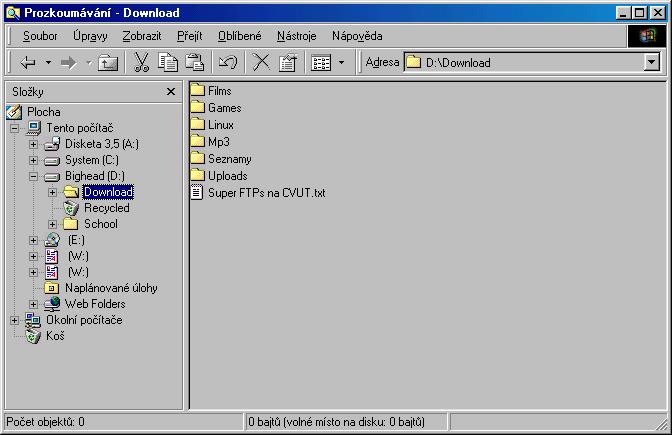672x435 pixels.
Task: Click the Web Folders icon
Action: coord(52,304)
